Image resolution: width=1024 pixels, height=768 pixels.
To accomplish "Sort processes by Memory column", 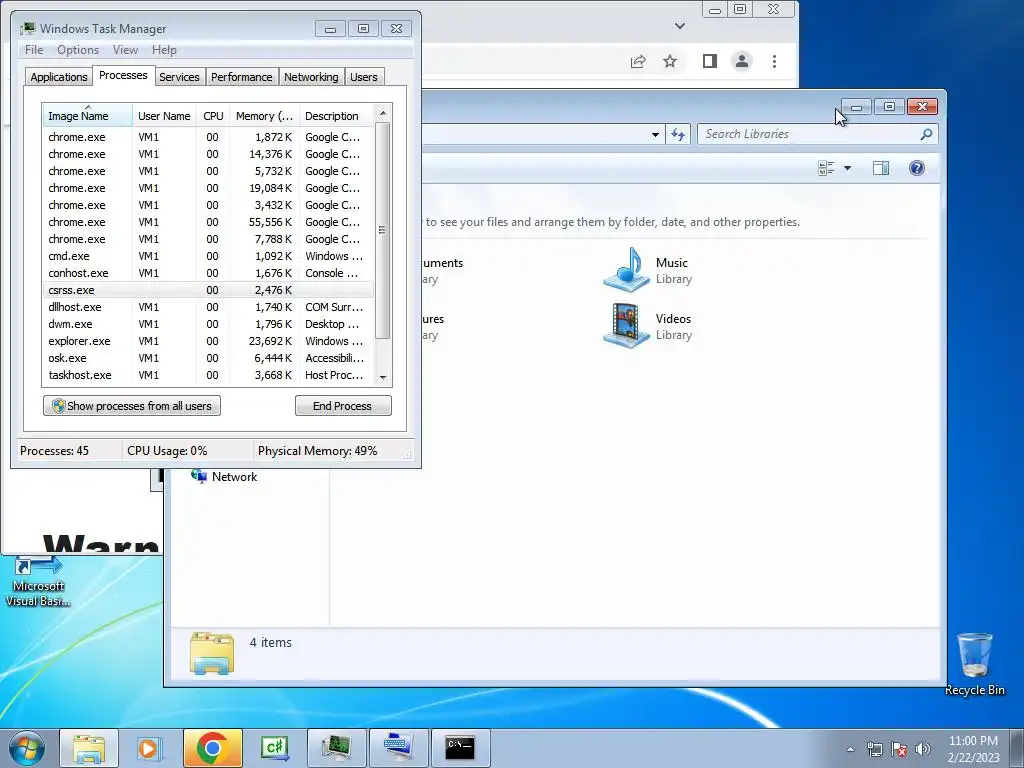I will 264,116.
